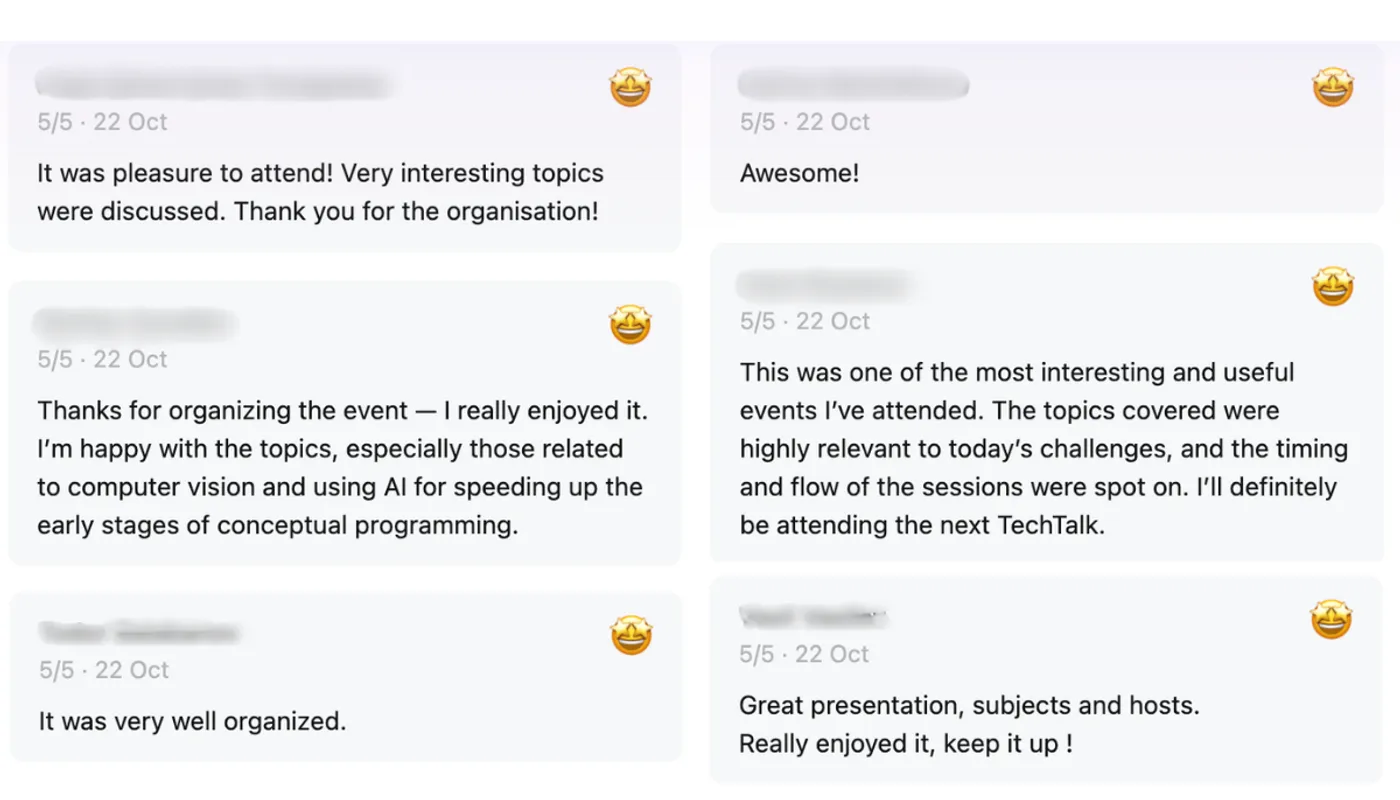Click star-eyes emoji on 'very well organized' review

coord(631,636)
